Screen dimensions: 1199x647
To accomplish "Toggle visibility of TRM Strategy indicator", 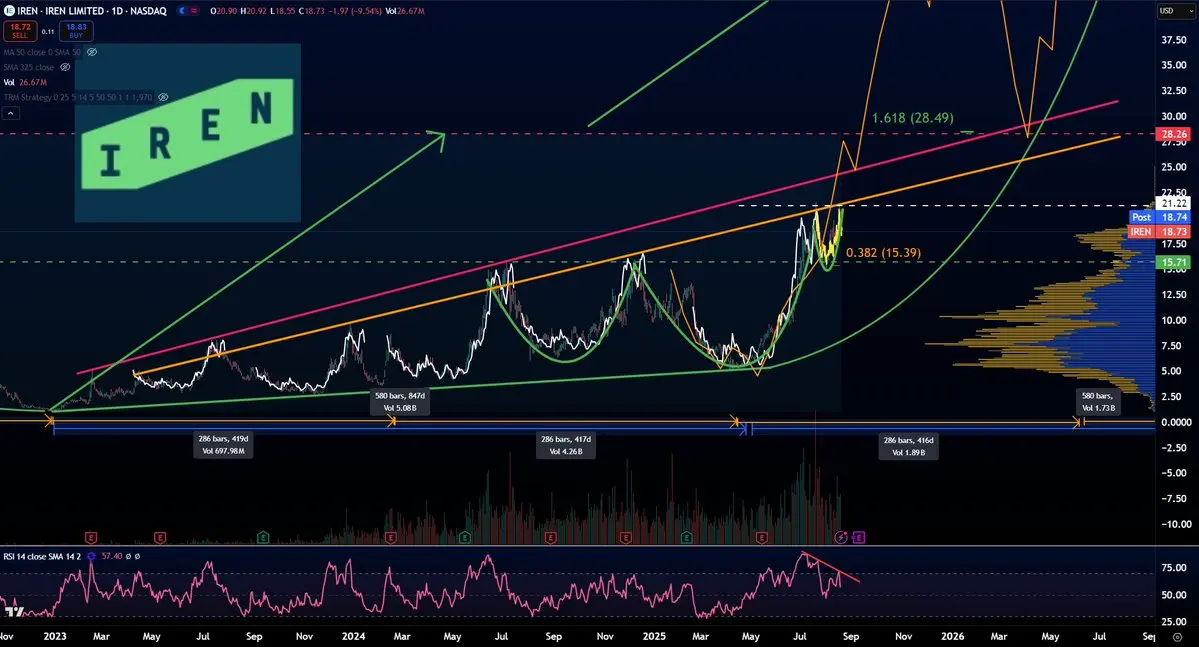I will [x=162, y=97].
